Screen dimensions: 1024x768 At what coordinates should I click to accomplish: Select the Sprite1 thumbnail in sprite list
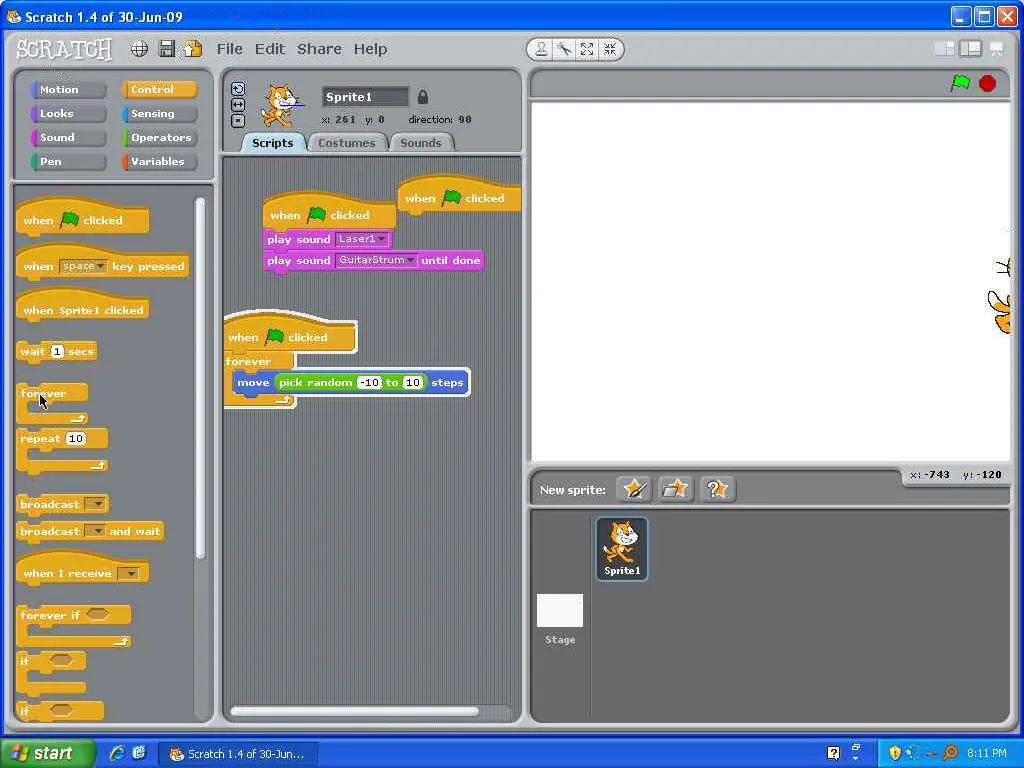[x=622, y=549]
